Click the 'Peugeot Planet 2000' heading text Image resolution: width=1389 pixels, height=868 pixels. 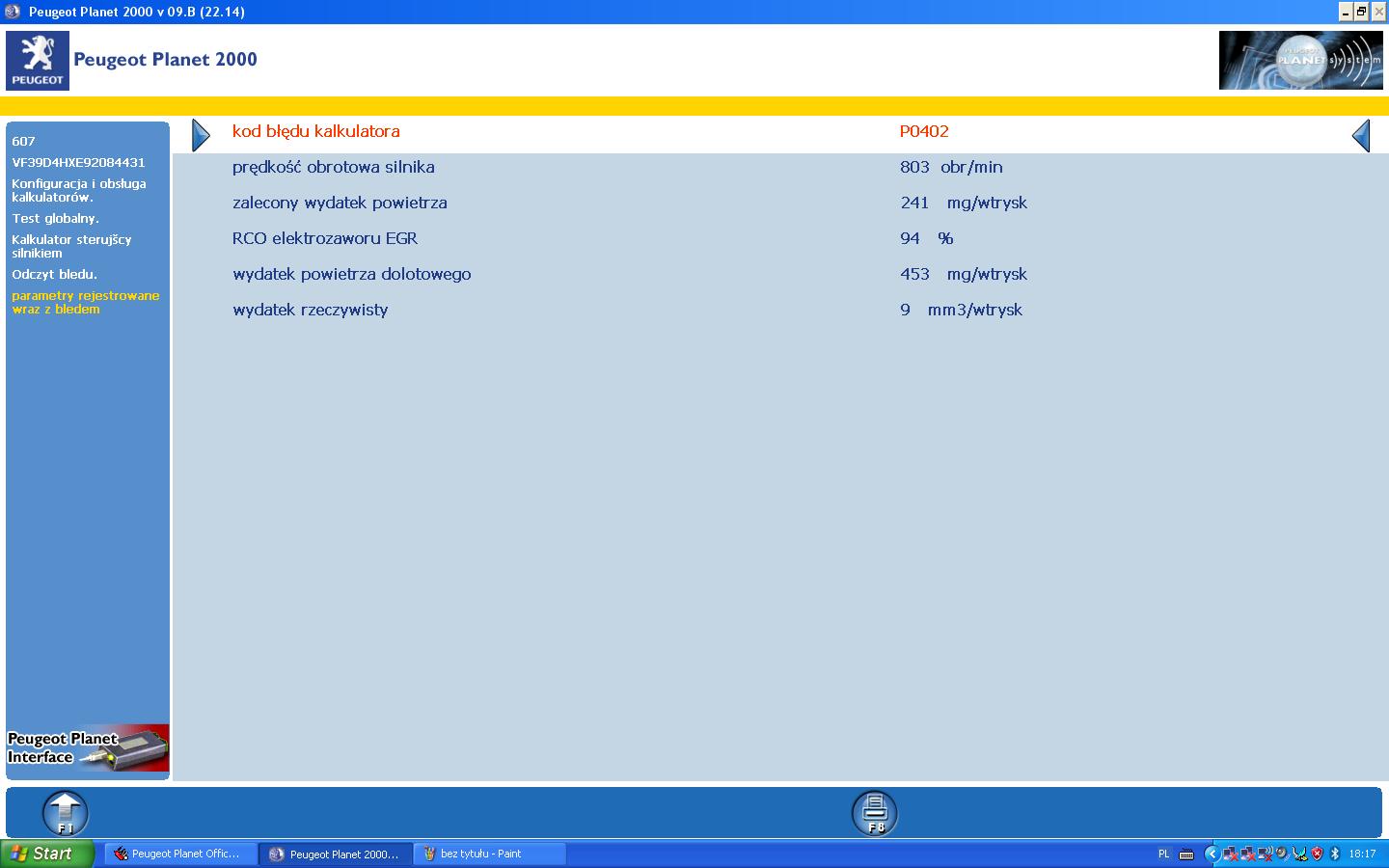[x=165, y=59]
